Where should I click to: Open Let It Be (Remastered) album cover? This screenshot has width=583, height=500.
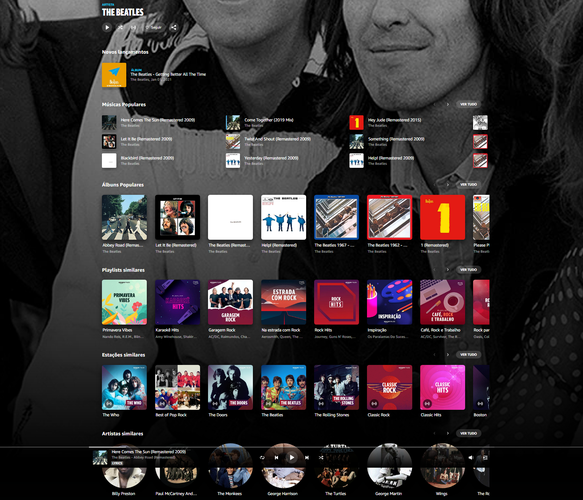[x=177, y=217]
